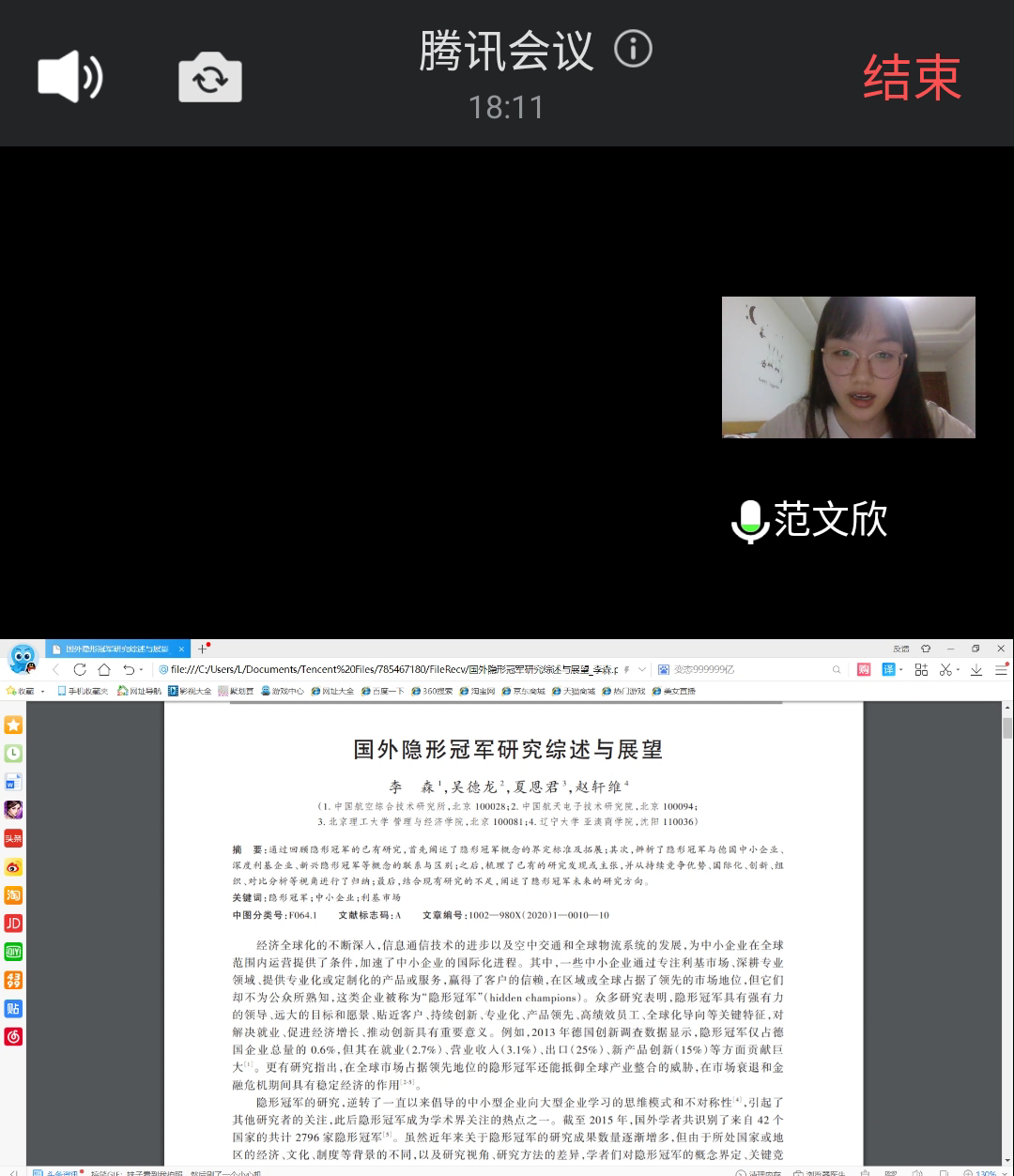Open the Taobao sidebar icon
The height and width of the screenshot is (1176, 1014).
point(13,894)
